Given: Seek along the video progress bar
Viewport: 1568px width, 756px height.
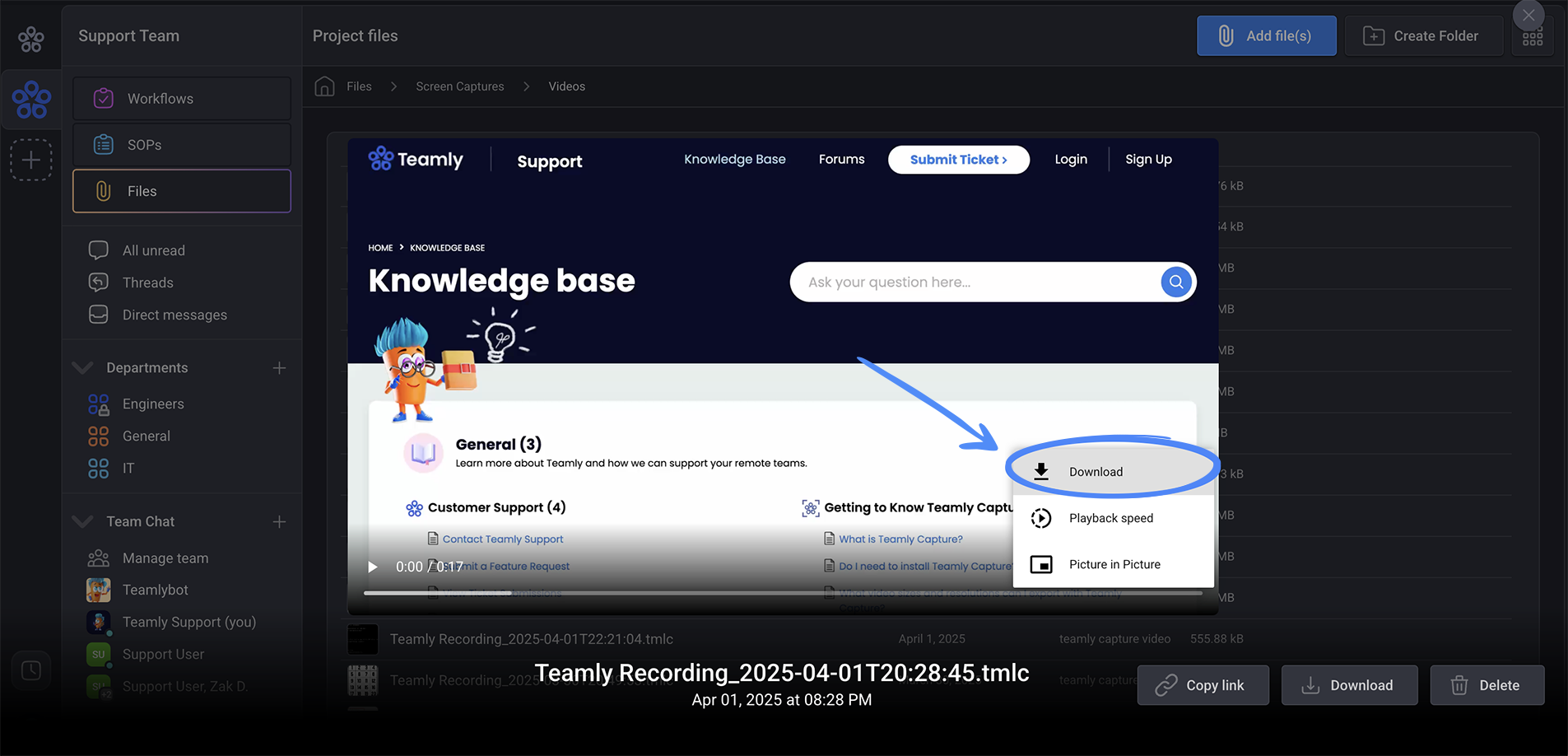Looking at the screenshot, I should click(783, 593).
